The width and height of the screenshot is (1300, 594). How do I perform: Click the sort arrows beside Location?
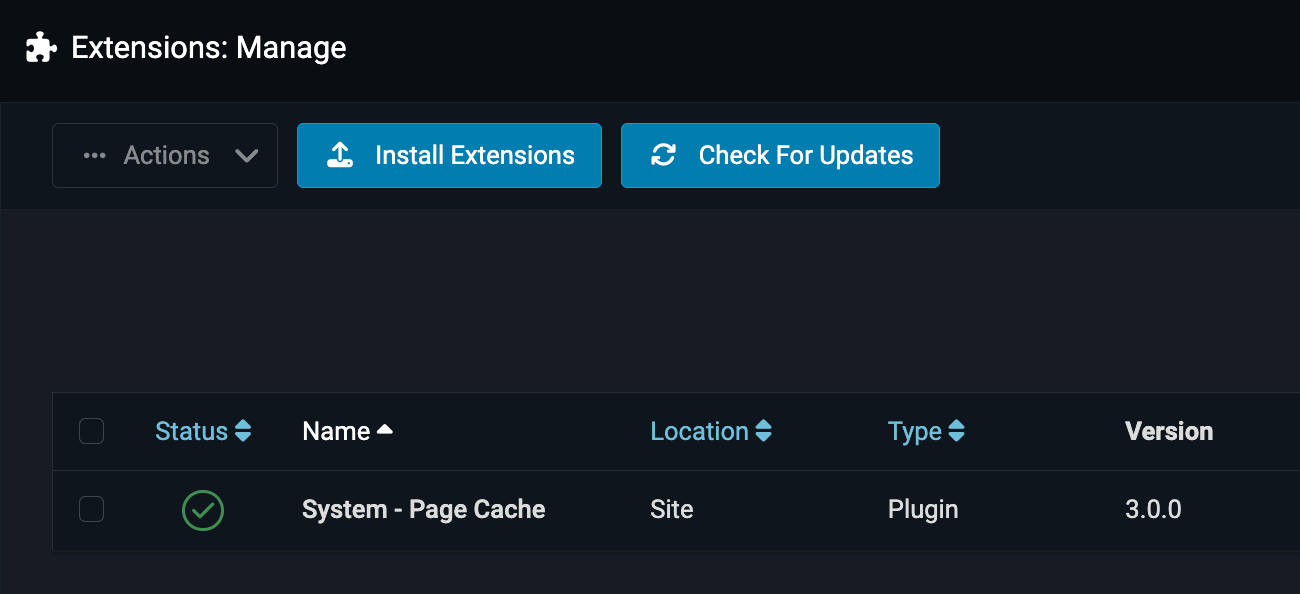click(763, 431)
